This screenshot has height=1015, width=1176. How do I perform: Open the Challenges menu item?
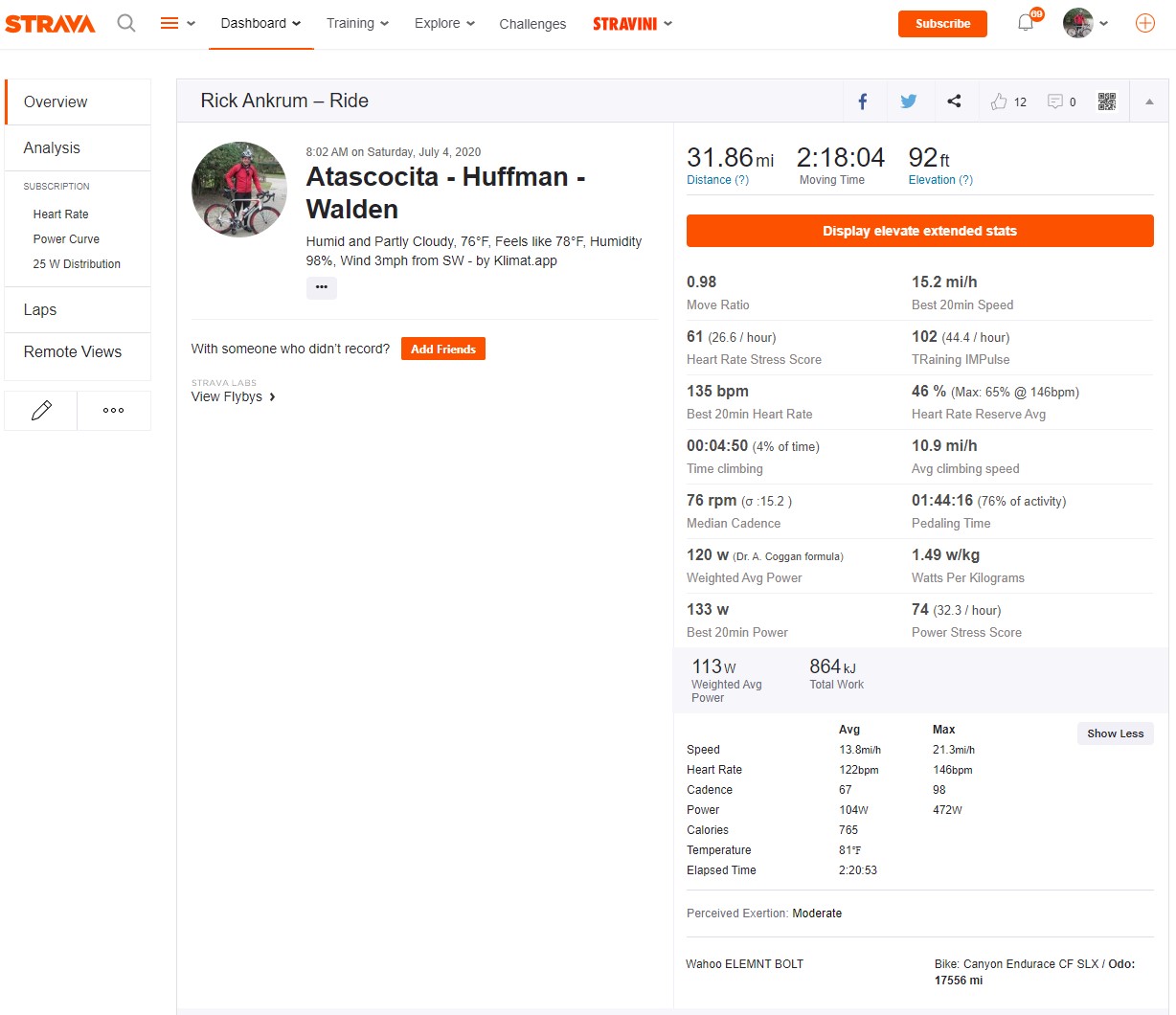coord(532,24)
